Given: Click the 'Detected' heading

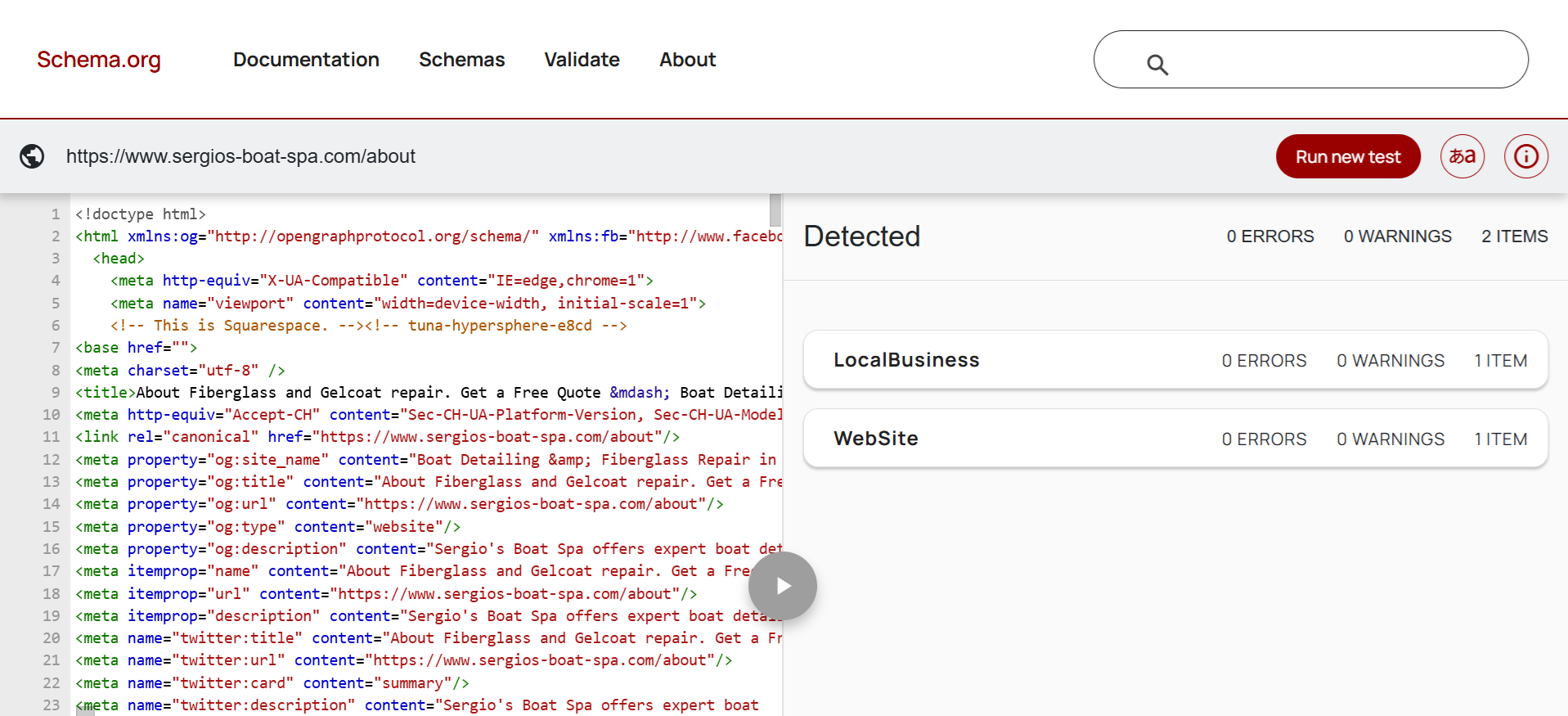Looking at the screenshot, I should click(862, 236).
